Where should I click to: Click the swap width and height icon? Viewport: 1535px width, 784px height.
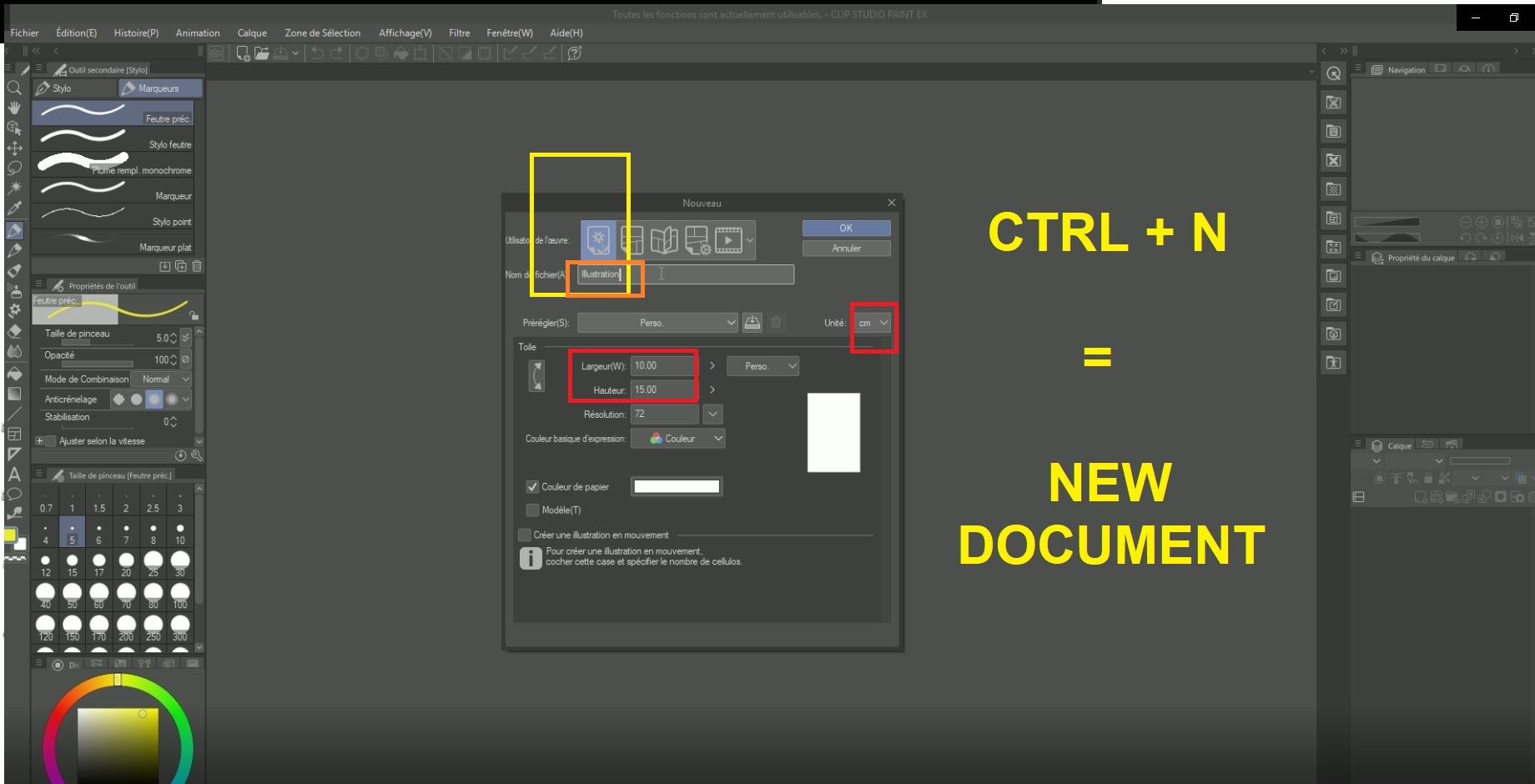536,376
